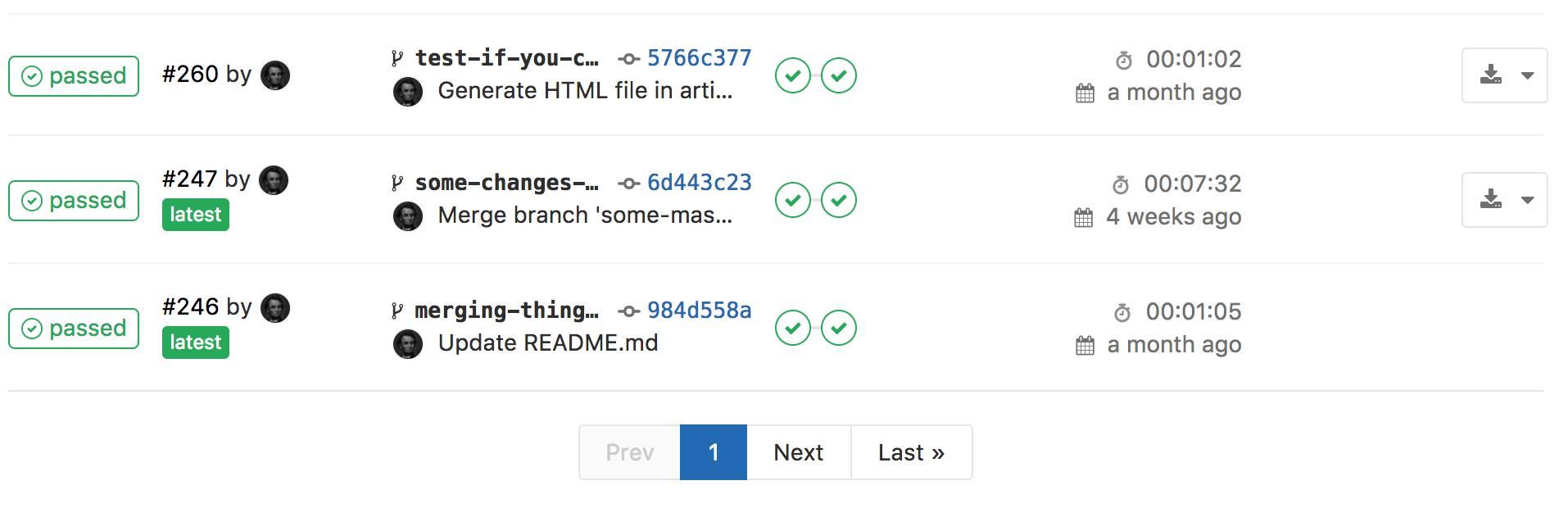
Task: Click passed status badge for pipeline #260
Action: pyautogui.click(x=74, y=76)
